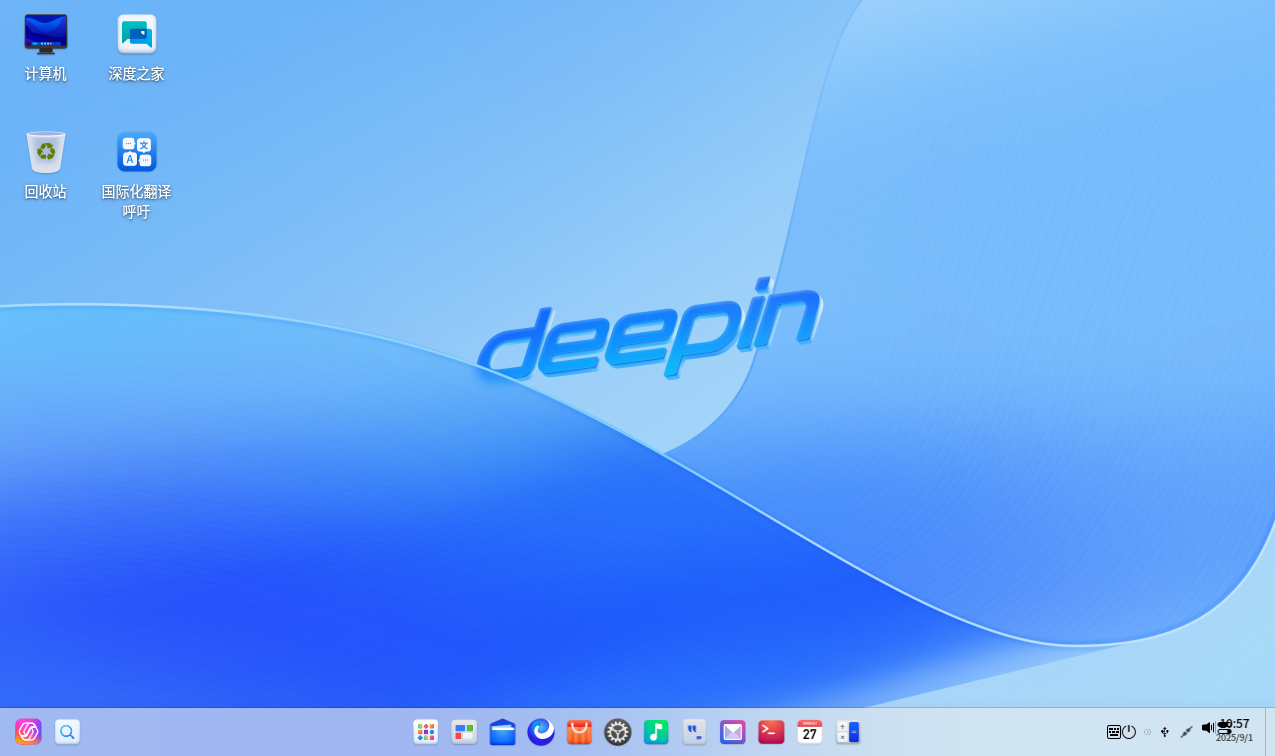Open the power button tray icon

coord(1129,732)
